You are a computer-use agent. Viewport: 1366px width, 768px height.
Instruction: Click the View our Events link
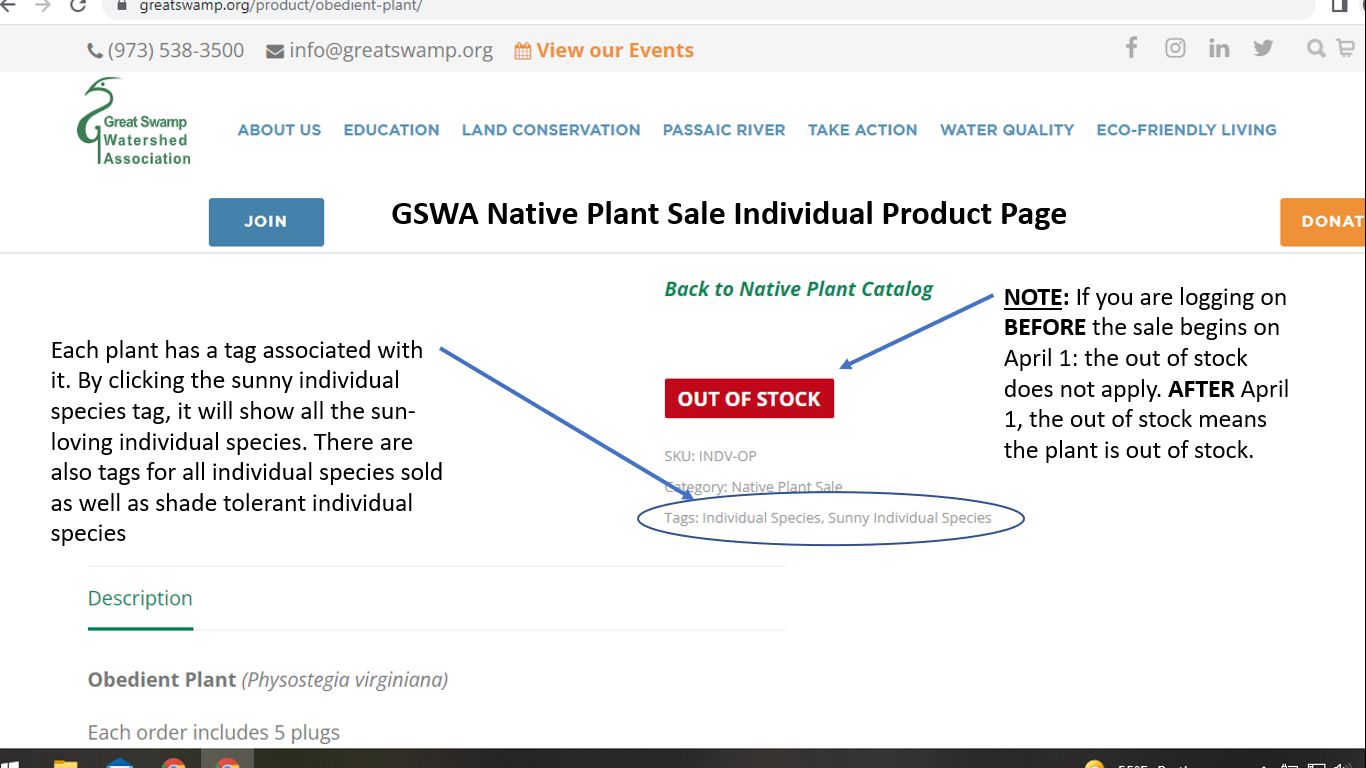604,50
